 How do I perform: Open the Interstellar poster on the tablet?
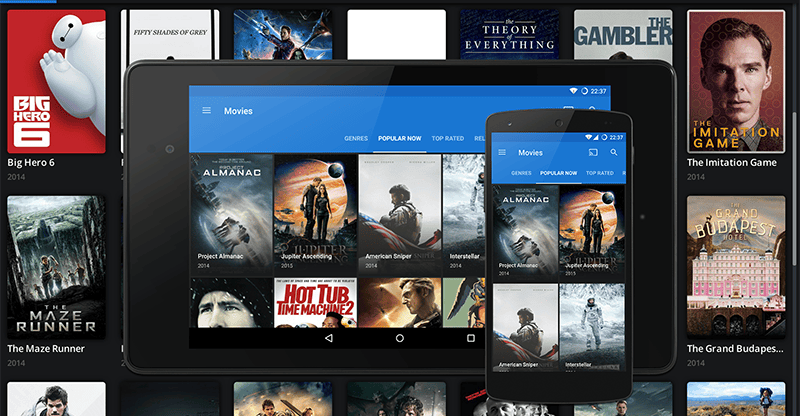464,214
